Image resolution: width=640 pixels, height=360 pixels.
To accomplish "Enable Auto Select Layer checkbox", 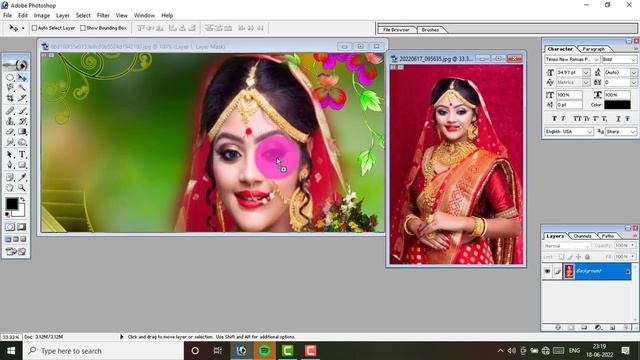I will [x=34, y=28].
